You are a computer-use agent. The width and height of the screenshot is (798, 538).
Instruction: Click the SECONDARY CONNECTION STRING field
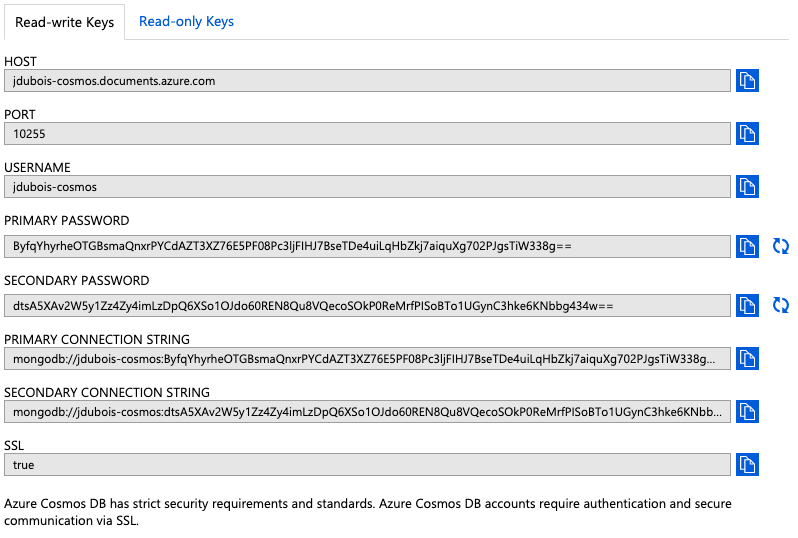coord(367,412)
